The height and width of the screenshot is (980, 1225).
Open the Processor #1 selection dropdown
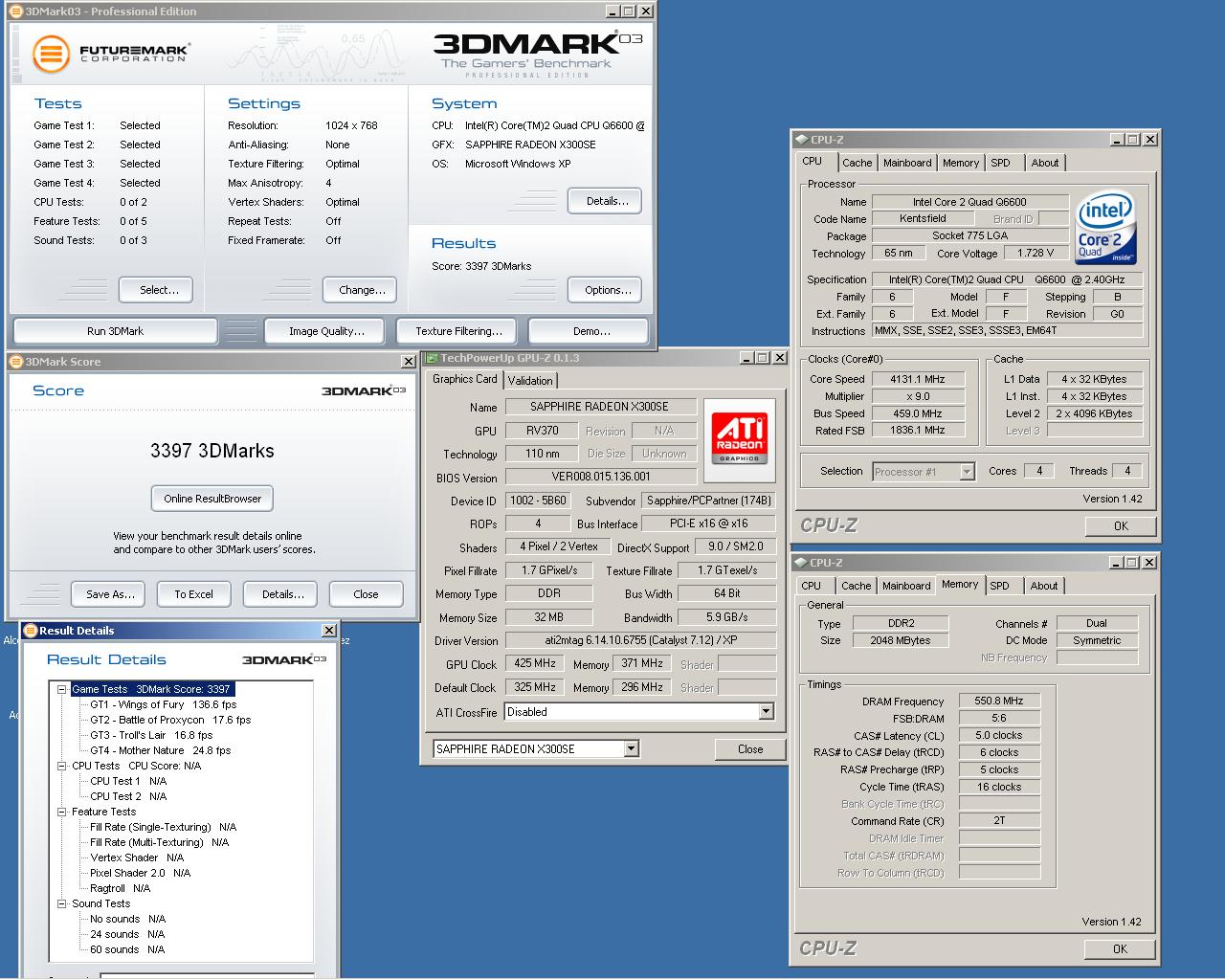(x=967, y=472)
